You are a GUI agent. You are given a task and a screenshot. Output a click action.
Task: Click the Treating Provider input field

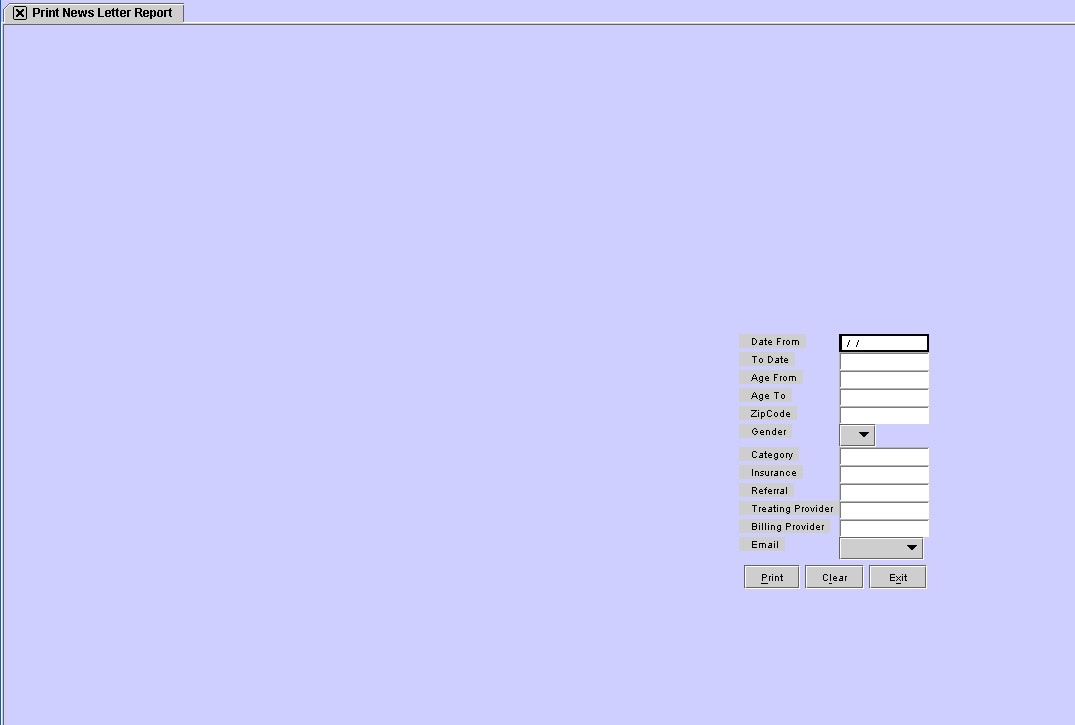click(x=884, y=510)
